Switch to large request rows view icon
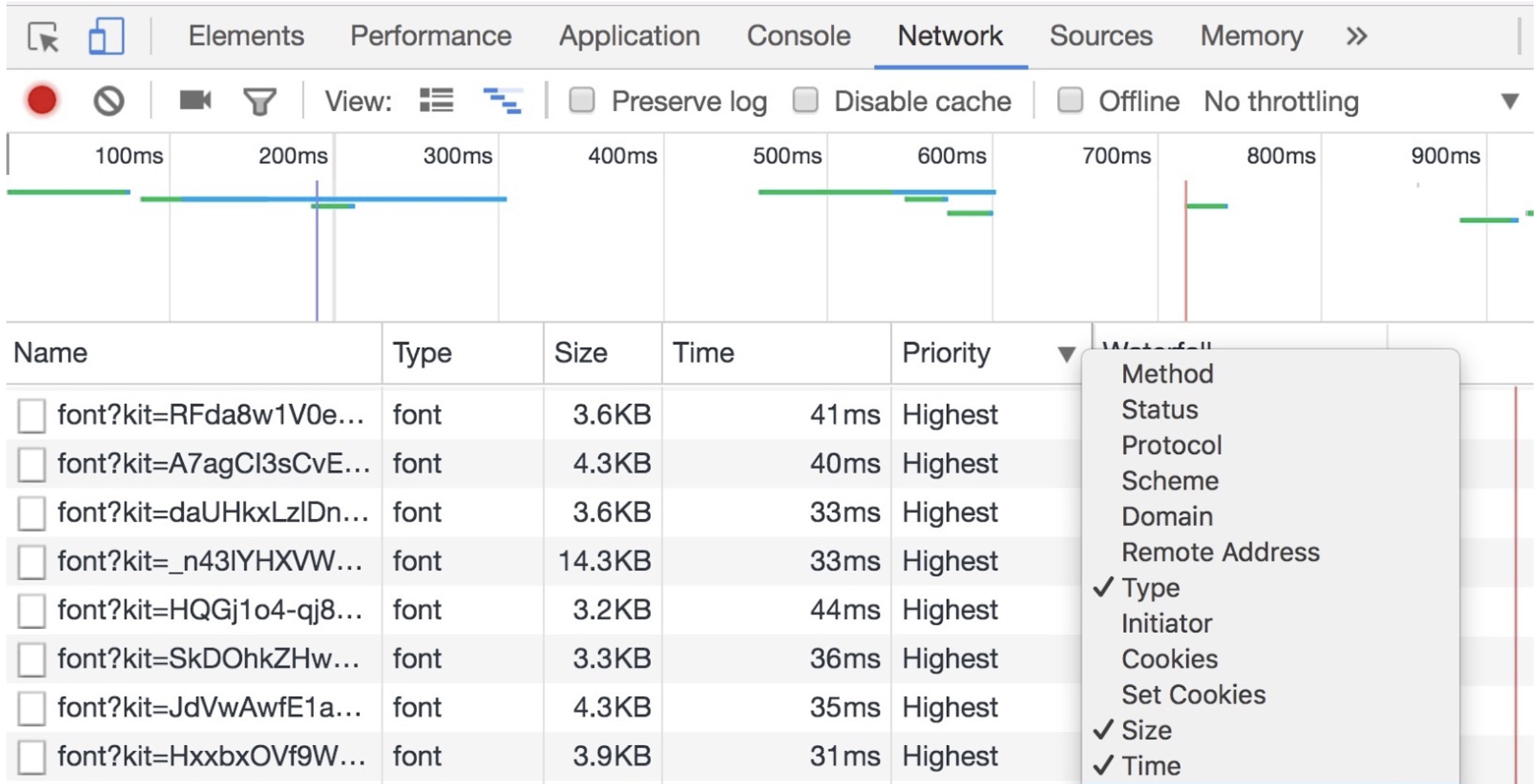Viewport: 1535px width, 784px height. pos(436,101)
